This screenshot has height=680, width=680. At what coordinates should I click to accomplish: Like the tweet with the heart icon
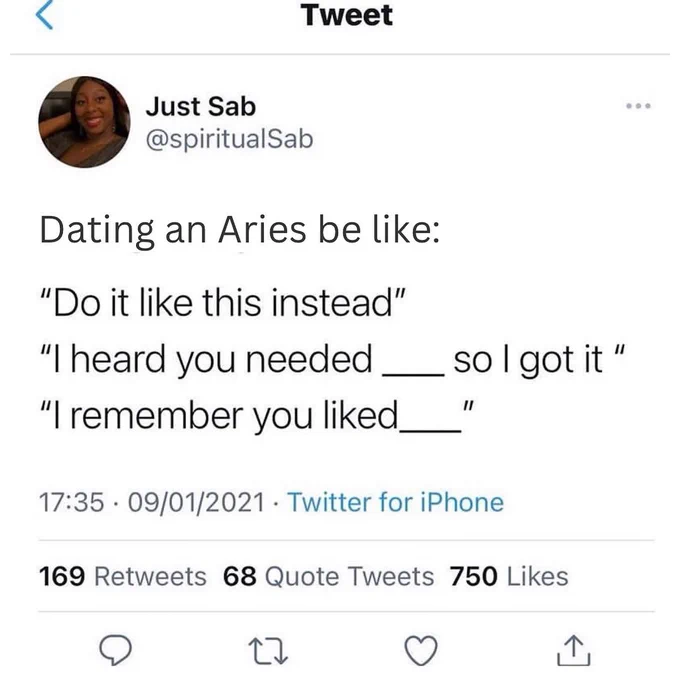pos(421,650)
